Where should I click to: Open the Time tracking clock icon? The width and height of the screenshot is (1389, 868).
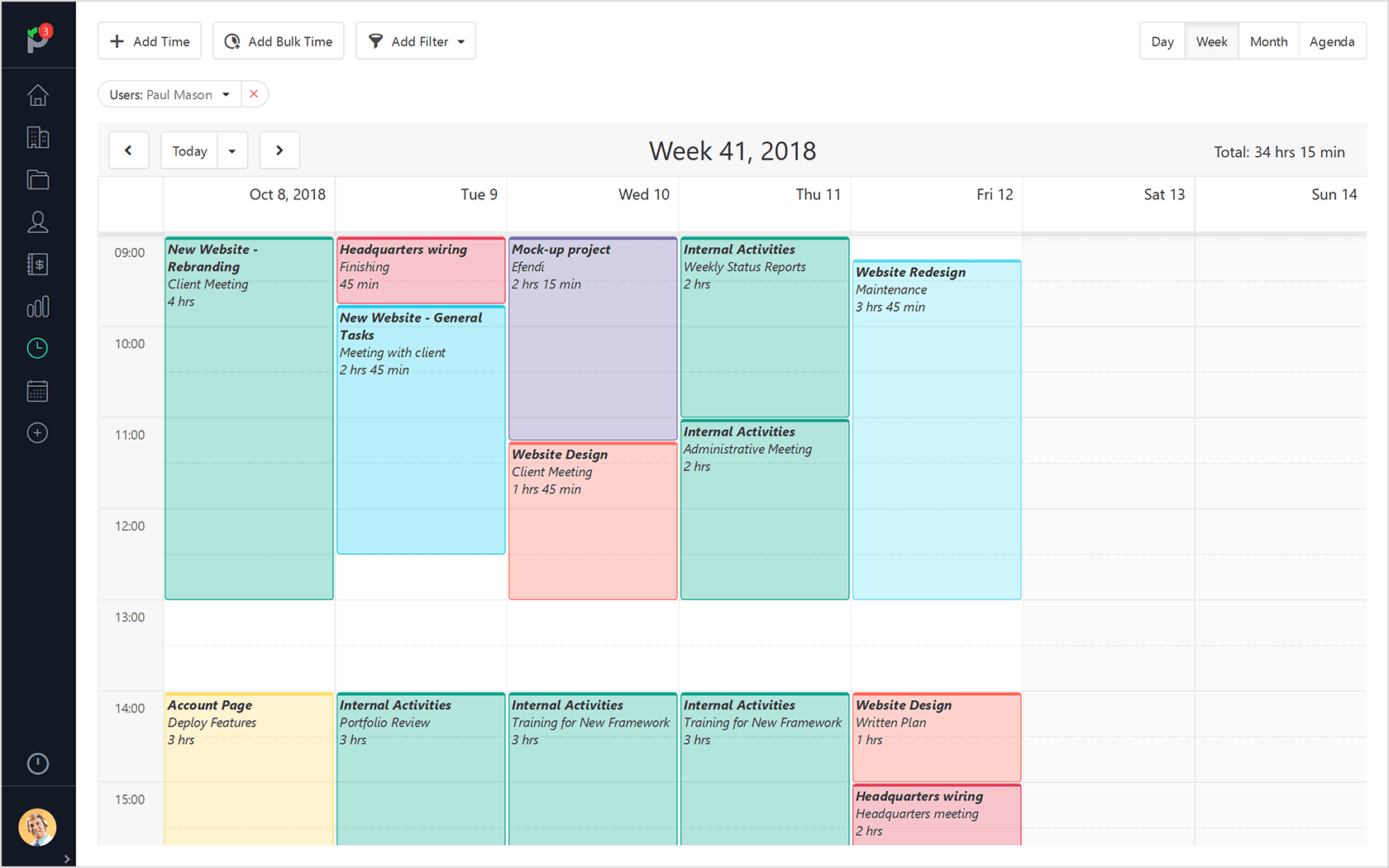click(x=37, y=348)
